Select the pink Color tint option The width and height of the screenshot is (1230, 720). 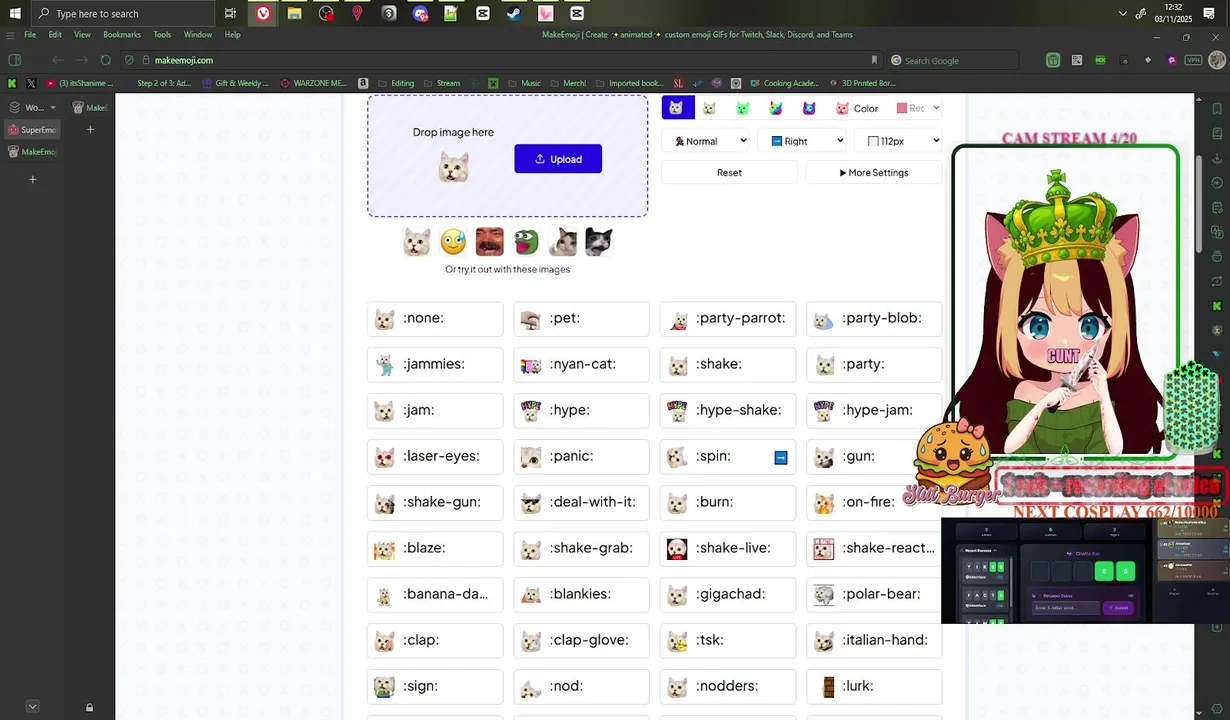(x=857, y=108)
